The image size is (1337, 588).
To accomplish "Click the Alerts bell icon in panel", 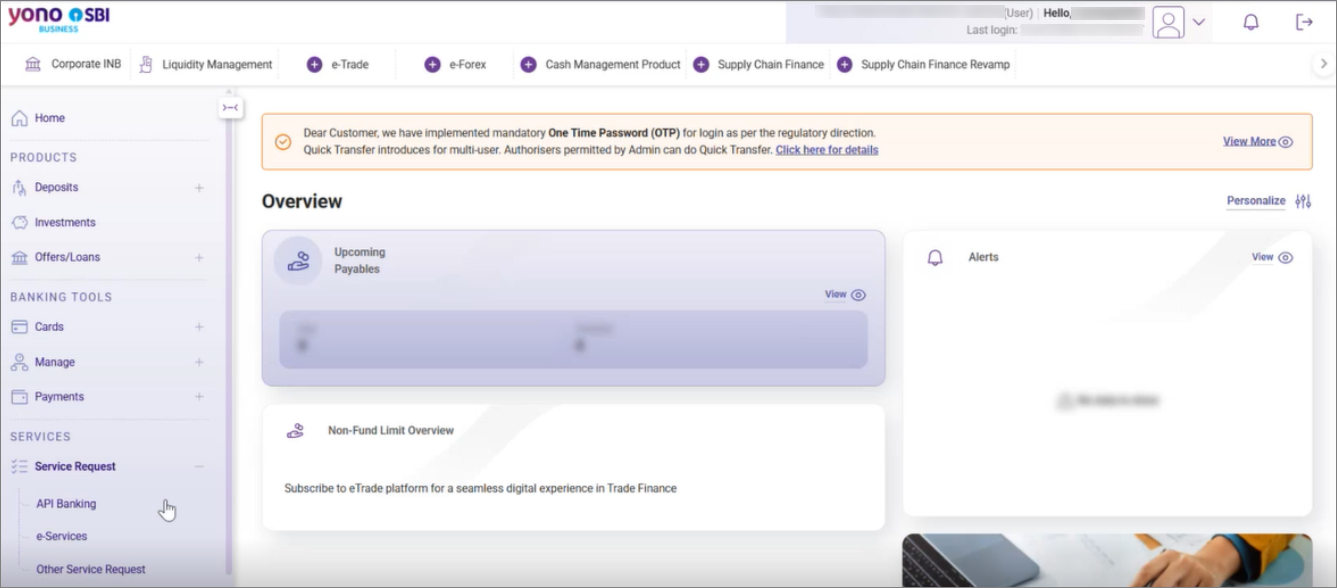I will 935,257.
